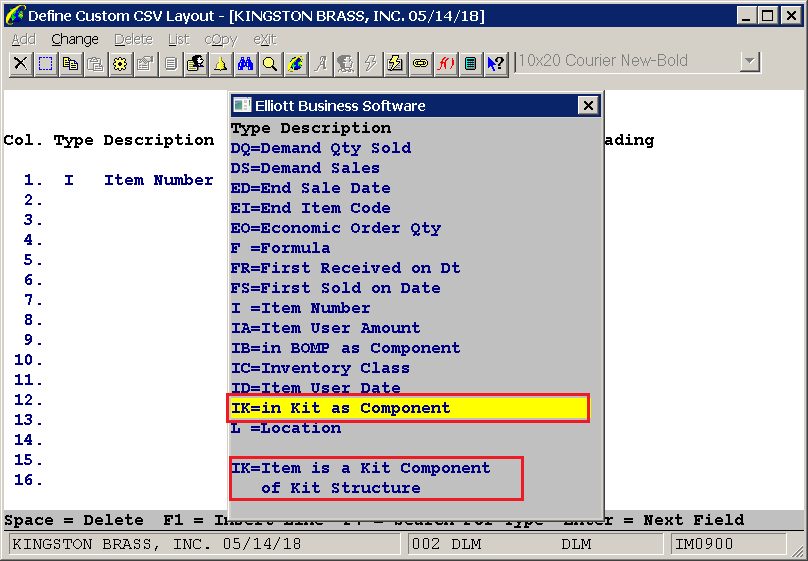808x561 pixels.
Task: Click the X cancel toolbar icon
Action: tap(21, 64)
